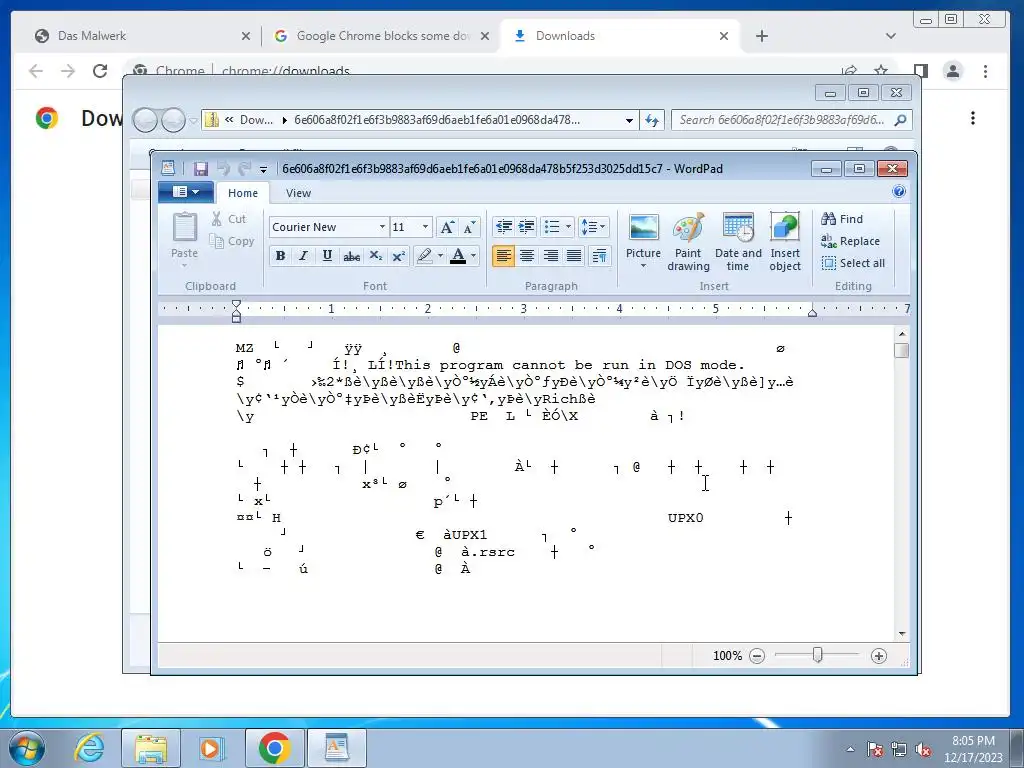The height and width of the screenshot is (768, 1024).
Task: Apply strikethrough formatting
Action: pyautogui.click(x=351, y=255)
